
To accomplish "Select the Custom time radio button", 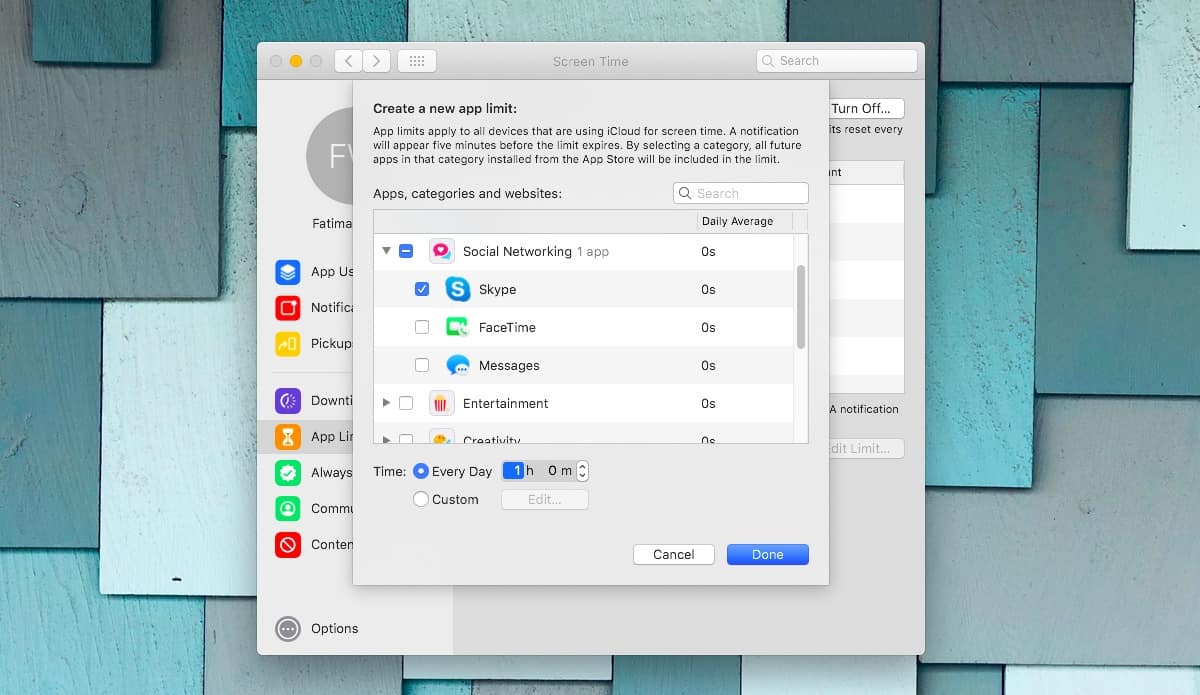I will pos(421,498).
